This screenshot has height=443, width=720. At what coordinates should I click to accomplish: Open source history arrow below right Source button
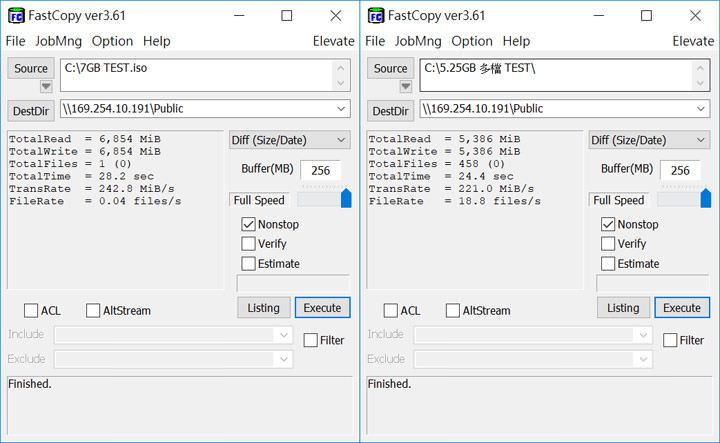tap(406, 87)
